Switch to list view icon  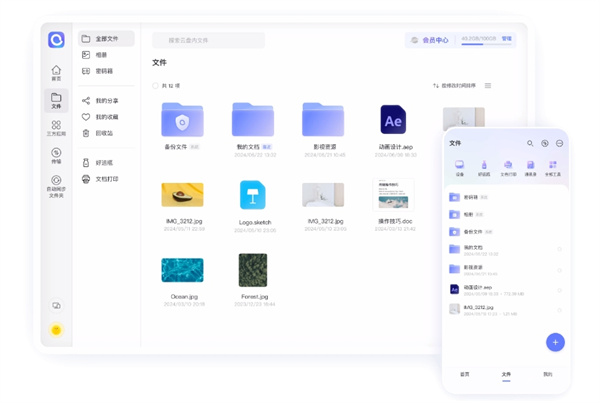click(x=488, y=86)
